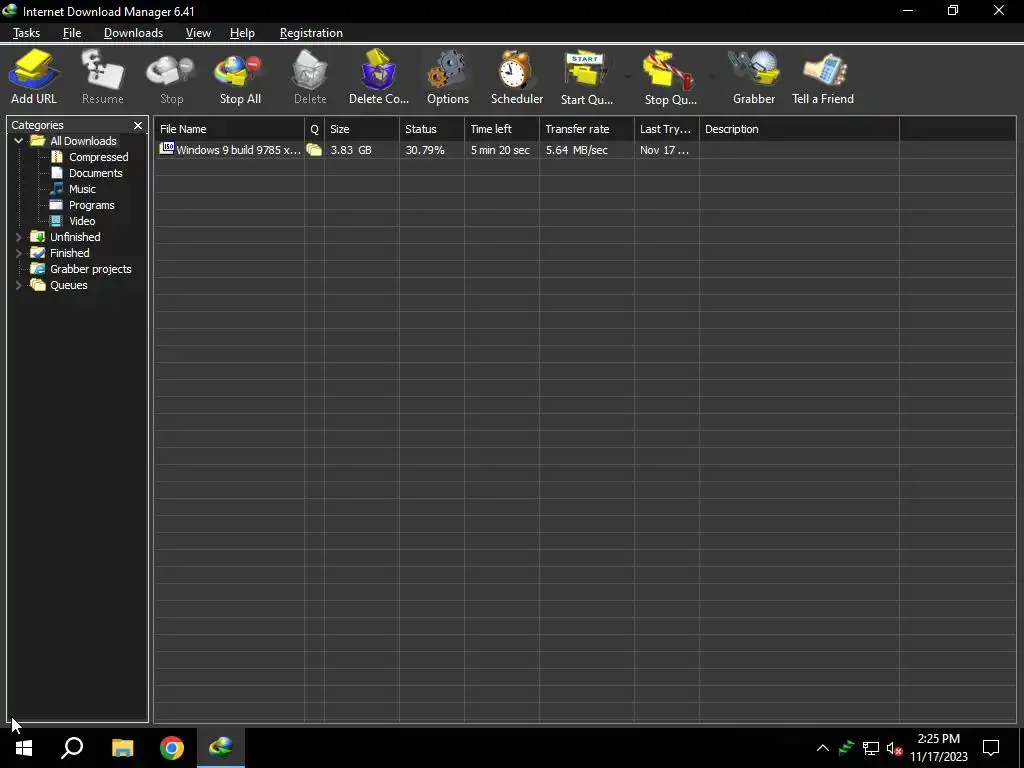Screen dimensions: 1024x768
Task: Select the Finished category
Action: [x=61, y=253]
